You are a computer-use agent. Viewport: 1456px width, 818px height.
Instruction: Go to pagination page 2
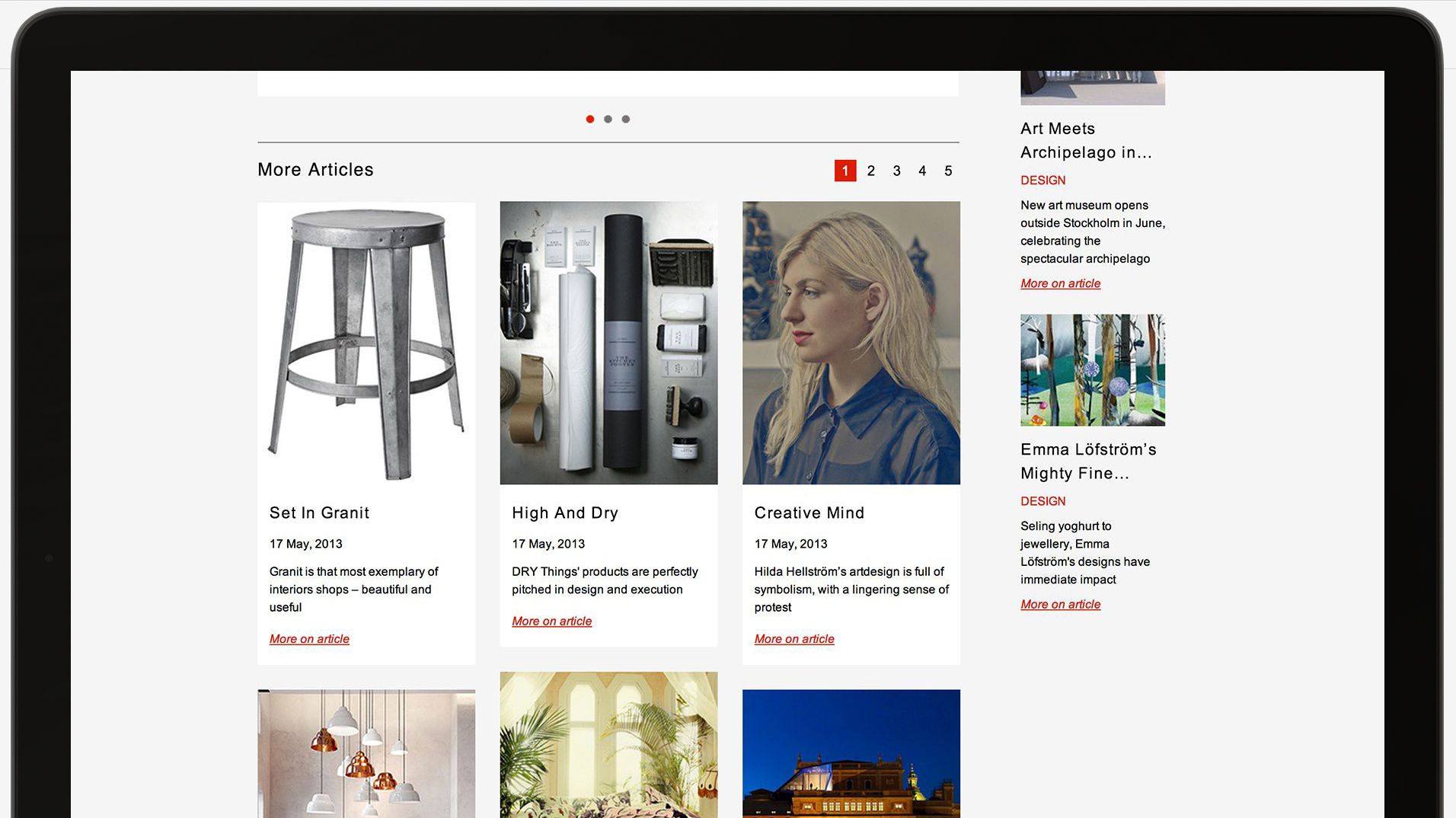[871, 171]
